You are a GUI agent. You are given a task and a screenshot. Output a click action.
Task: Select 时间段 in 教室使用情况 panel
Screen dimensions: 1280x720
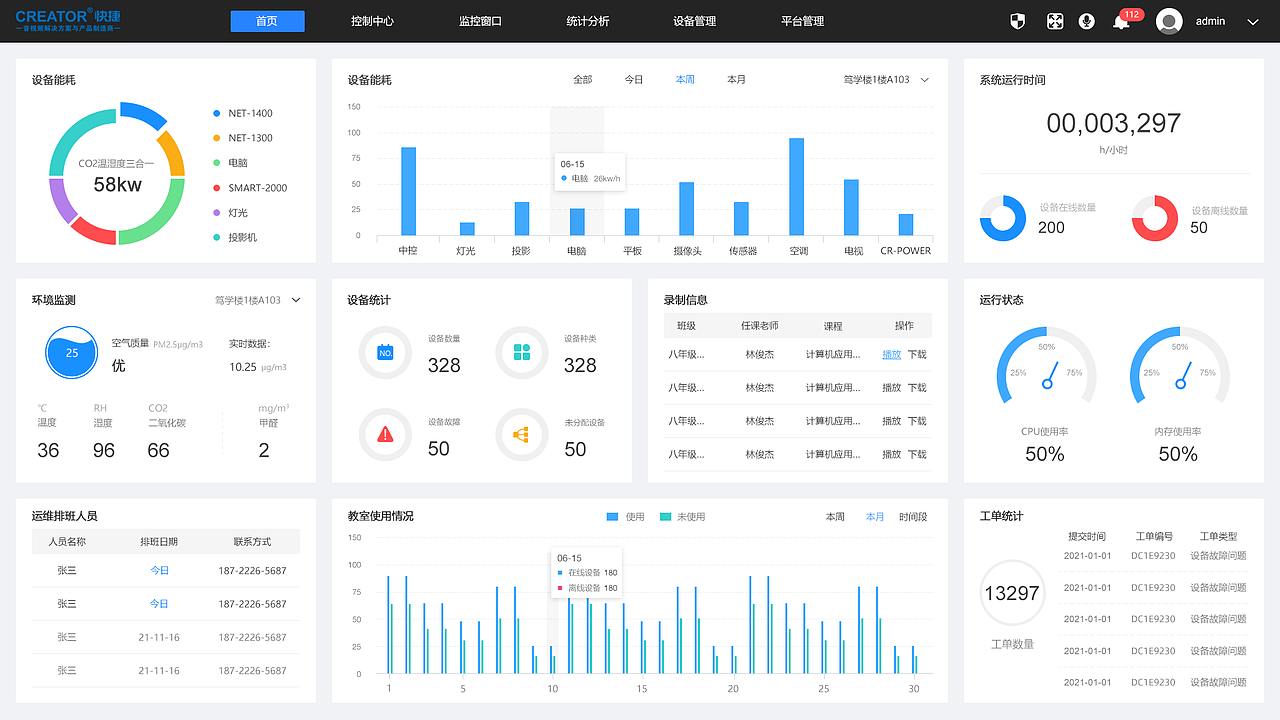click(913, 517)
